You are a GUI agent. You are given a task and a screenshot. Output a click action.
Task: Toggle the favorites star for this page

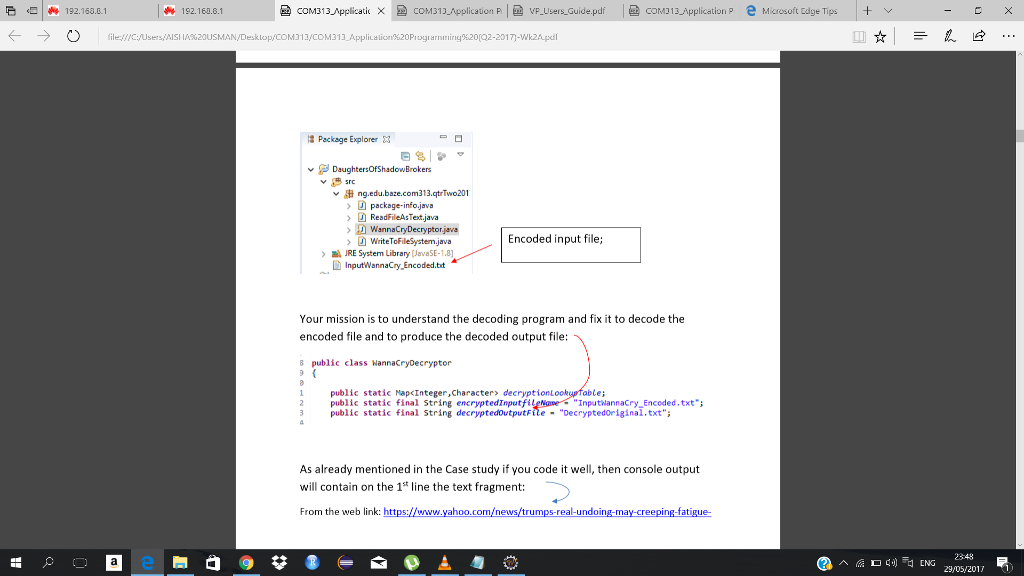(x=880, y=36)
